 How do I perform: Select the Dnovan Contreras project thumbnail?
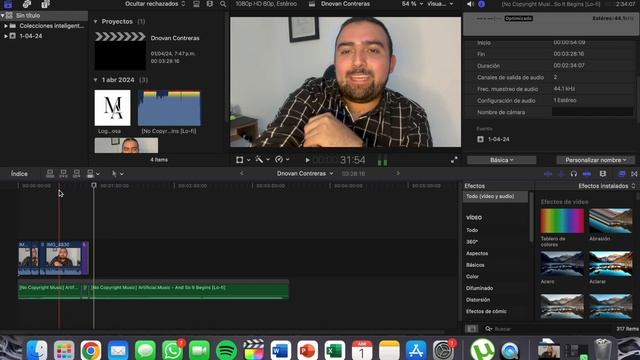(x=120, y=51)
